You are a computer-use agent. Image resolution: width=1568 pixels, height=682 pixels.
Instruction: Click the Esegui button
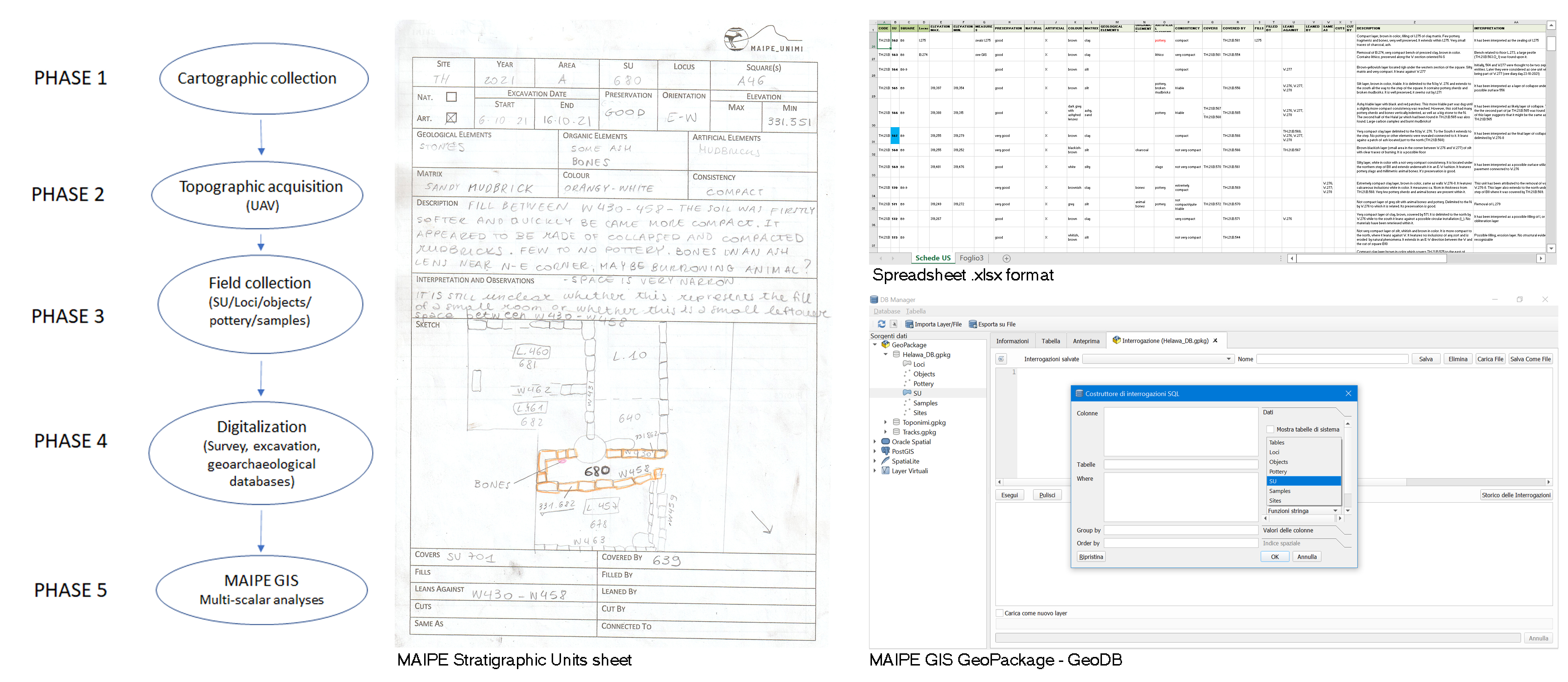[x=1009, y=495]
